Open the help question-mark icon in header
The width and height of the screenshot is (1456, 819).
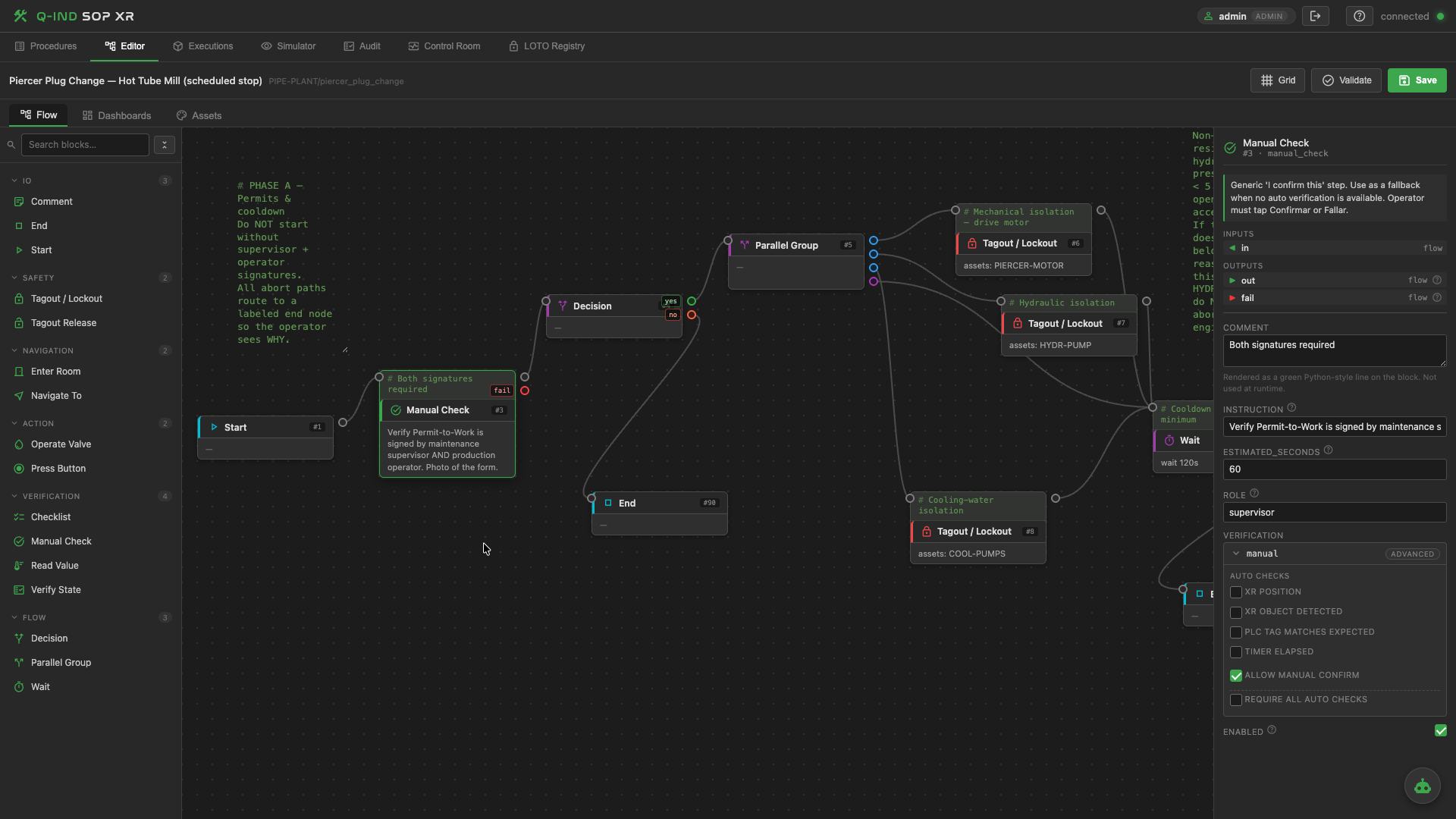pos(1360,16)
